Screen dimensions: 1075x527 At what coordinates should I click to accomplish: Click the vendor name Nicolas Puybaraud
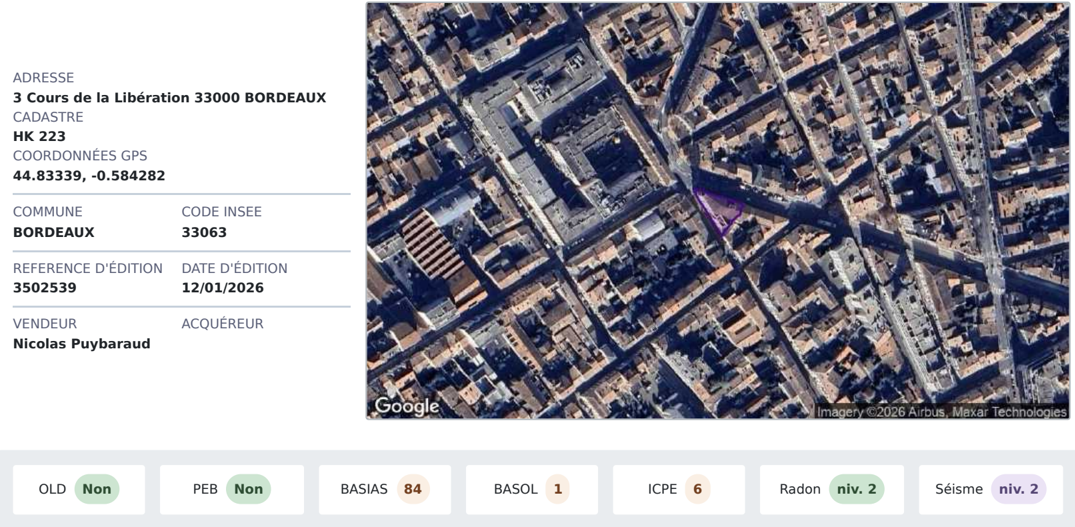coord(81,344)
